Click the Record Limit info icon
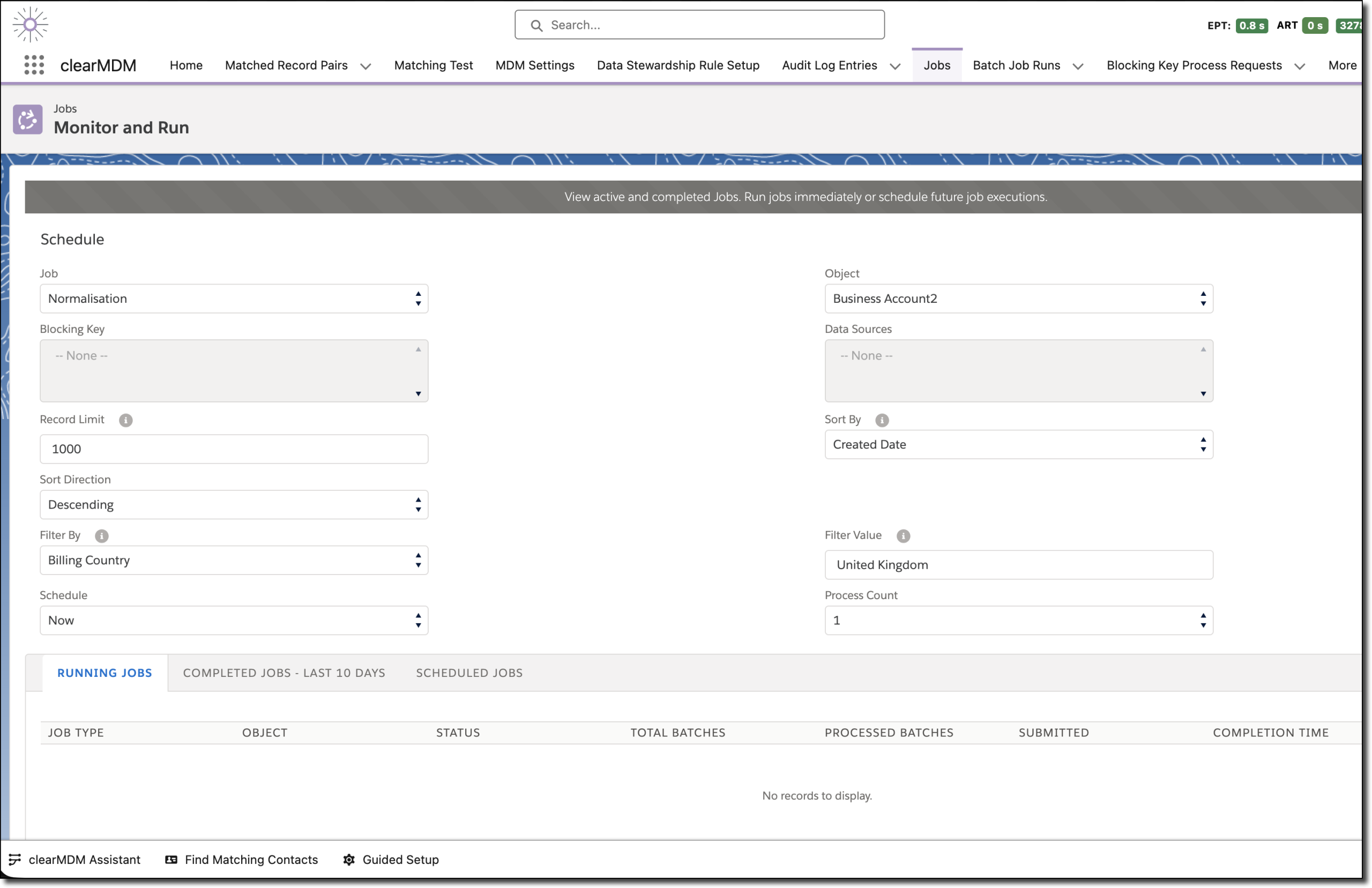The width and height of the screenshot is (1372, 888). click(x=126, y=420)
